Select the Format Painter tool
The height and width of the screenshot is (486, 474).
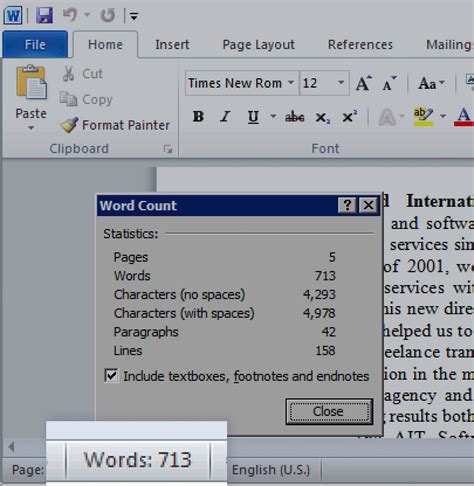pyautogui.click(x=115, y=125)
